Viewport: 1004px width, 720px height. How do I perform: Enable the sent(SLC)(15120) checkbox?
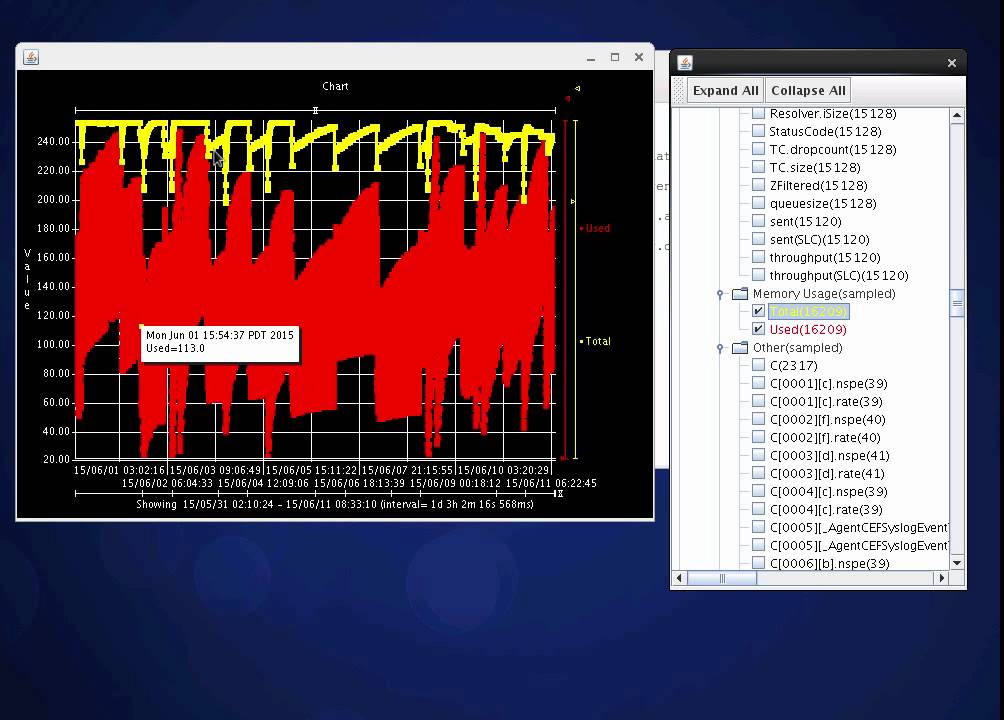pyautogui.click(x=758, y=239)
